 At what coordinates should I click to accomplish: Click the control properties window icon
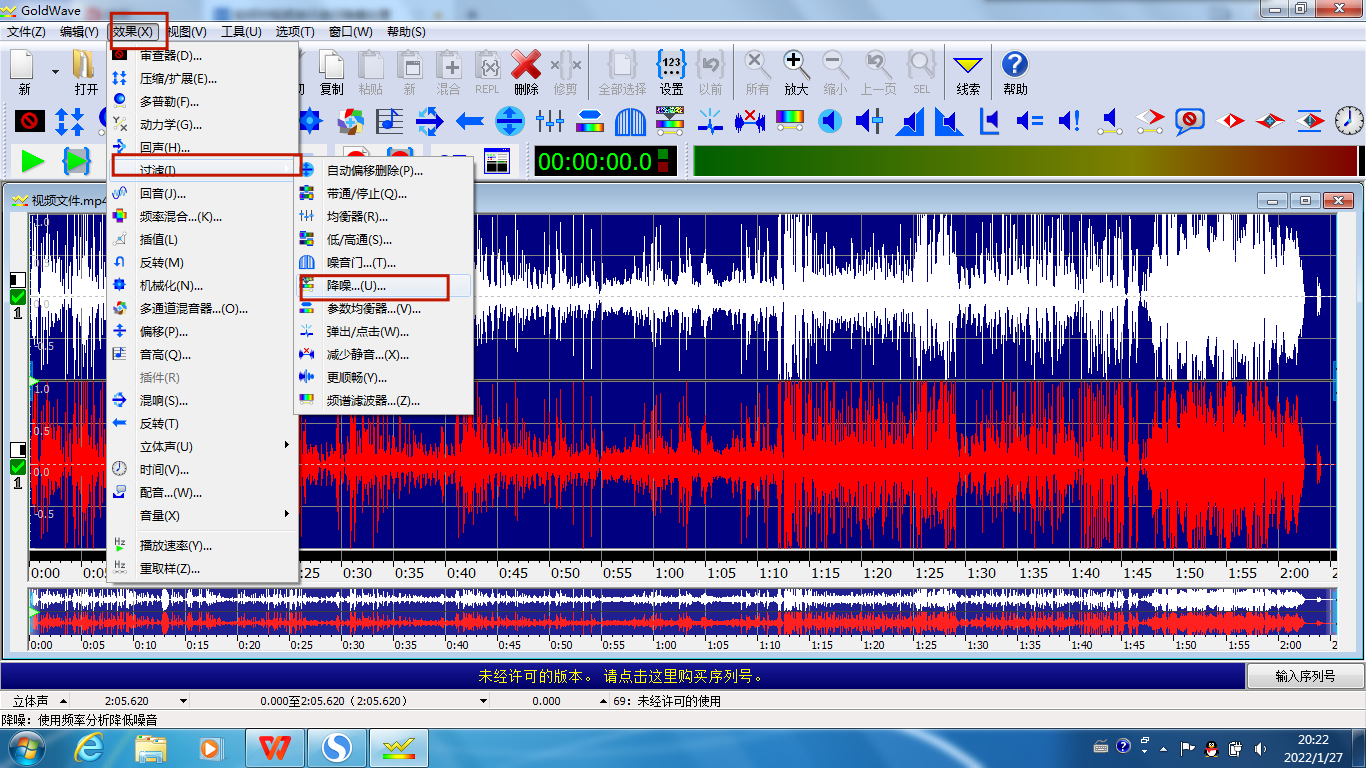[x=497, y=161]
